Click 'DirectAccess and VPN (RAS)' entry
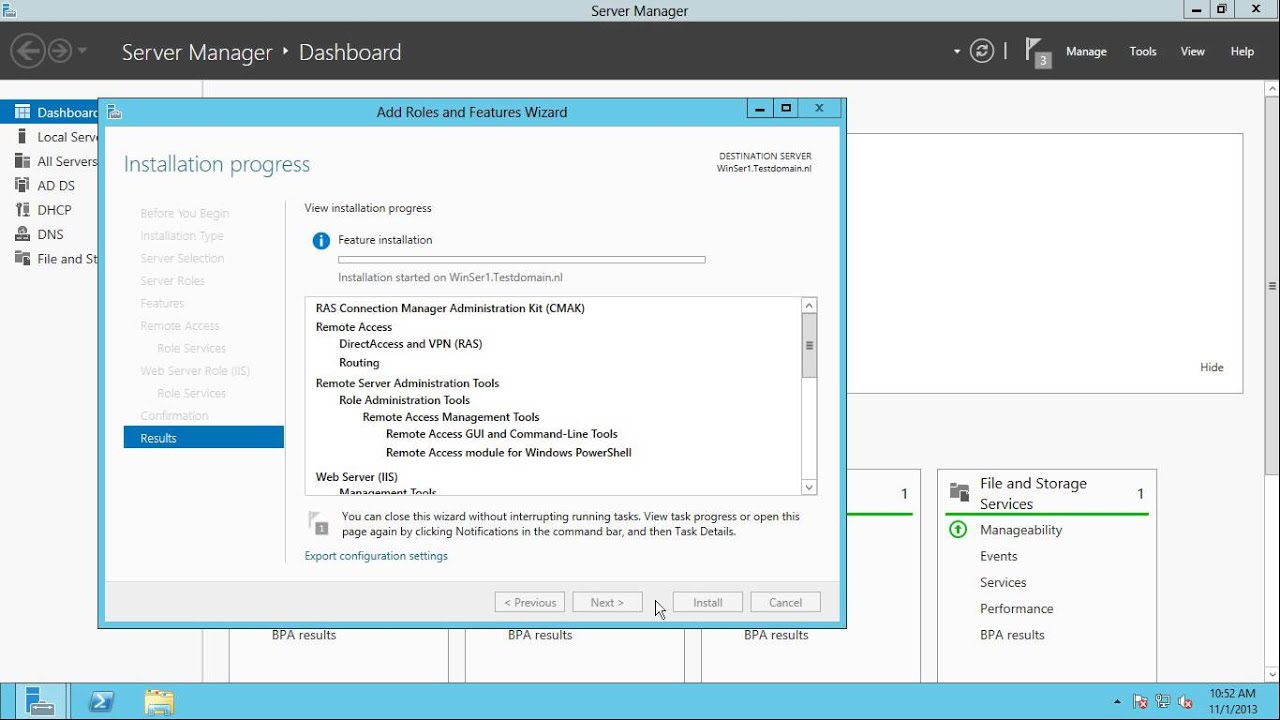The image size is (1280, 720). click(x=410, y=344)
